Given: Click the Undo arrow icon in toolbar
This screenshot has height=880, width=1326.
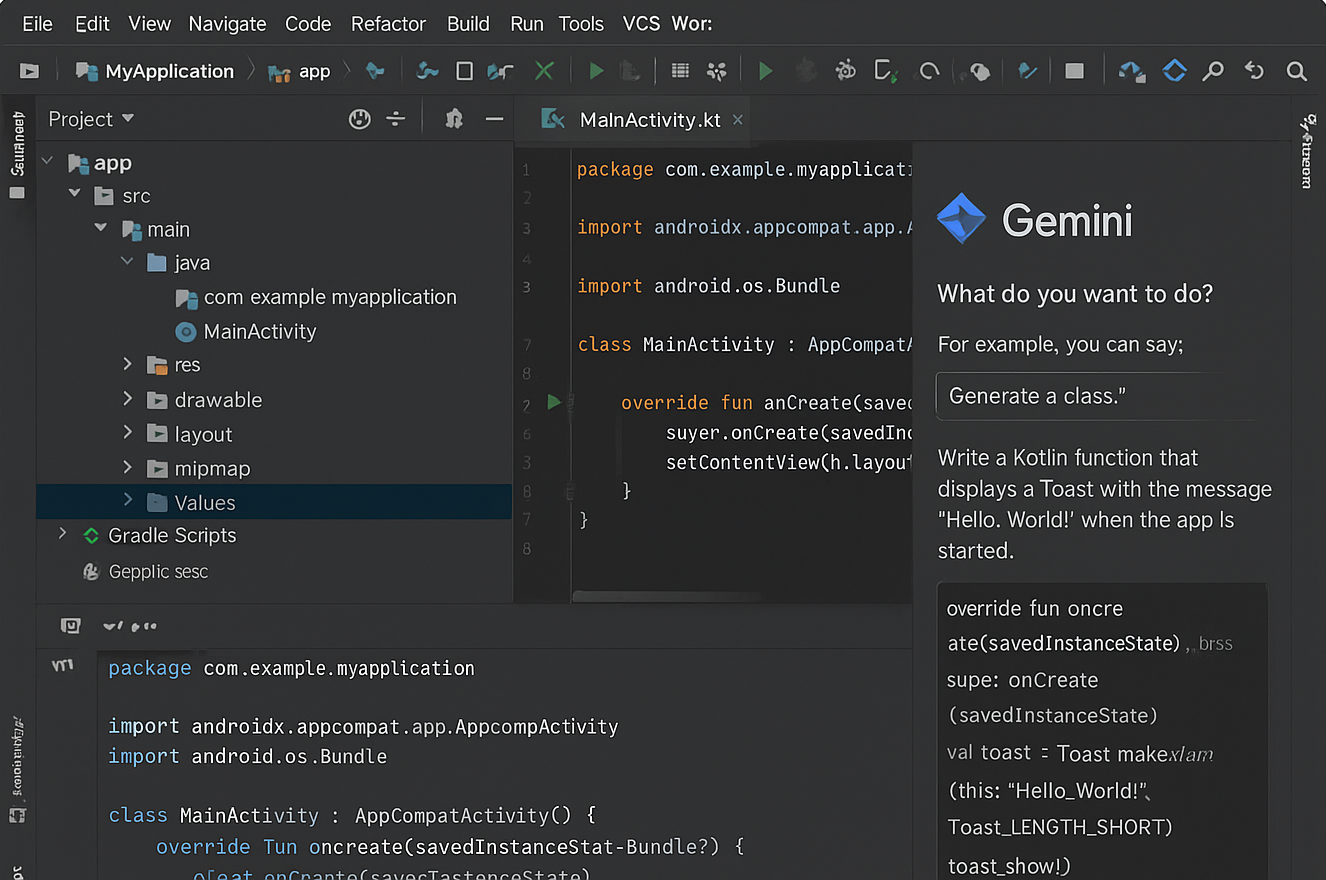Looking at the screenshot, I should point(1254,71).
